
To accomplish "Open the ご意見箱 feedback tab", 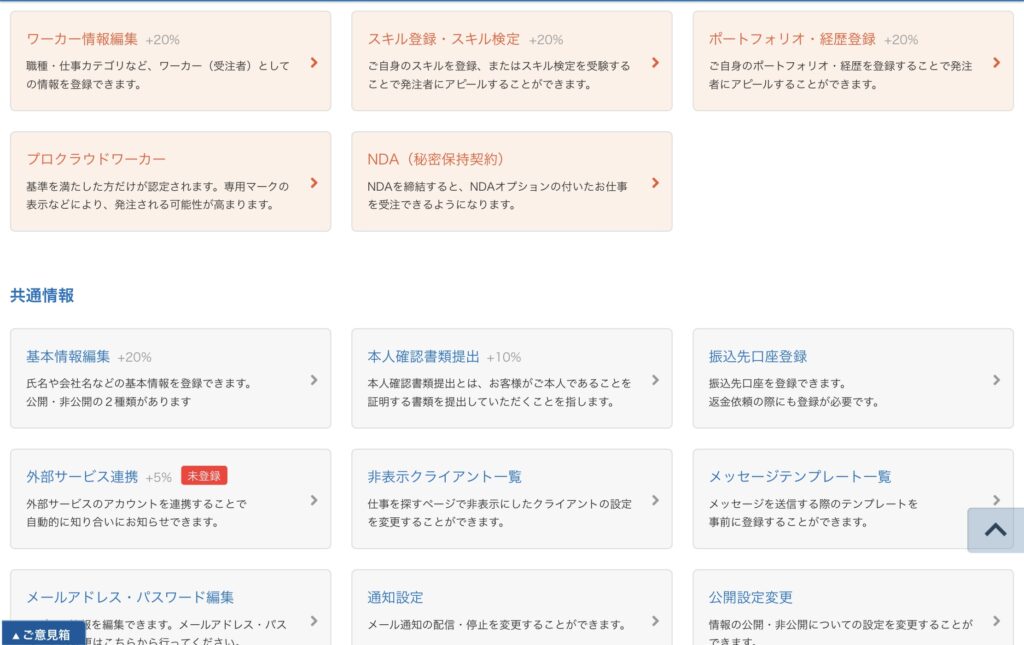I will [x=42, y=634].
